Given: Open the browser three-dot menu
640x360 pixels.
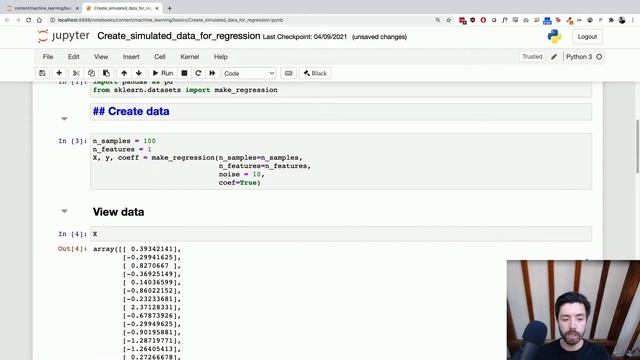Looking at the screenshot, I should coord(633,20).
